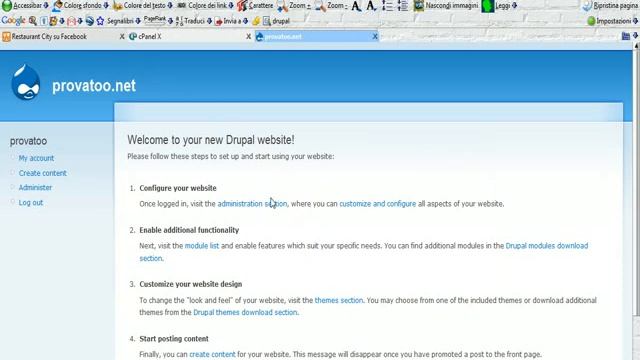Viewport: 640px width, 360px height.
Task: Click the yellow highlighter icon in Google toolbar
Action: coord(256,21)
